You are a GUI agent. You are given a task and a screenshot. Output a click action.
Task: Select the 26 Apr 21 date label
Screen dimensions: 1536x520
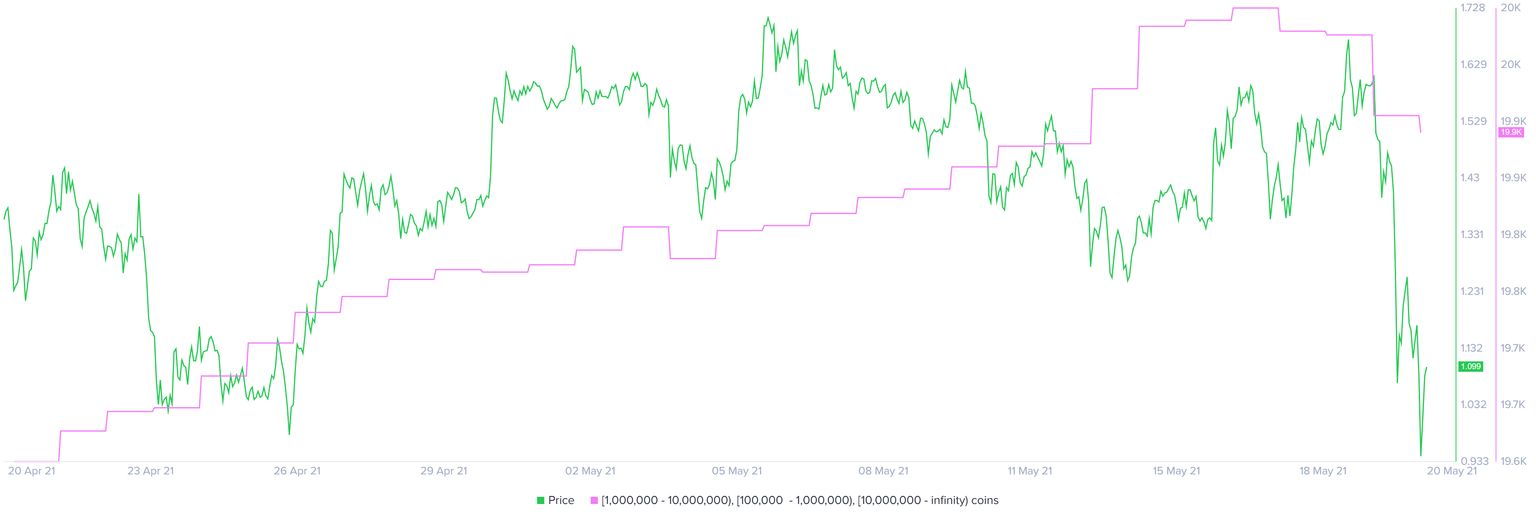click(x=296, y=470)
